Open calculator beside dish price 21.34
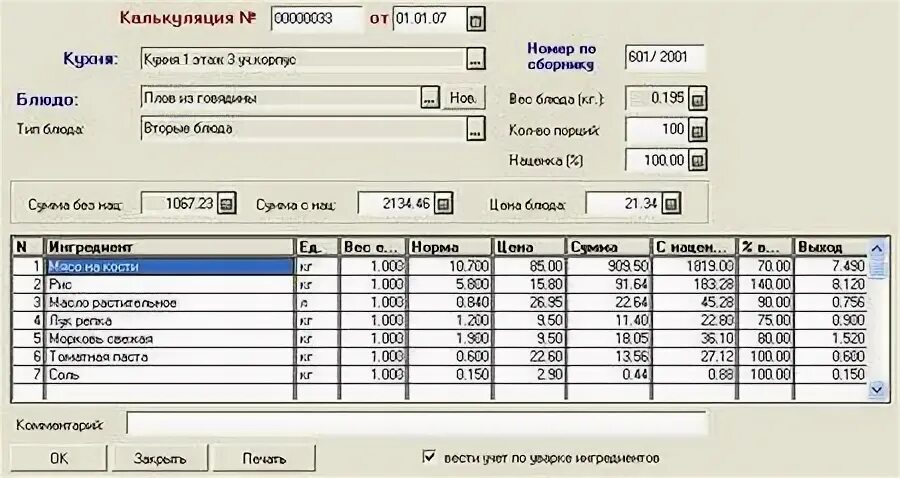Image resolution: width=900 pixels, height=478 pixels. pos(672,204)
